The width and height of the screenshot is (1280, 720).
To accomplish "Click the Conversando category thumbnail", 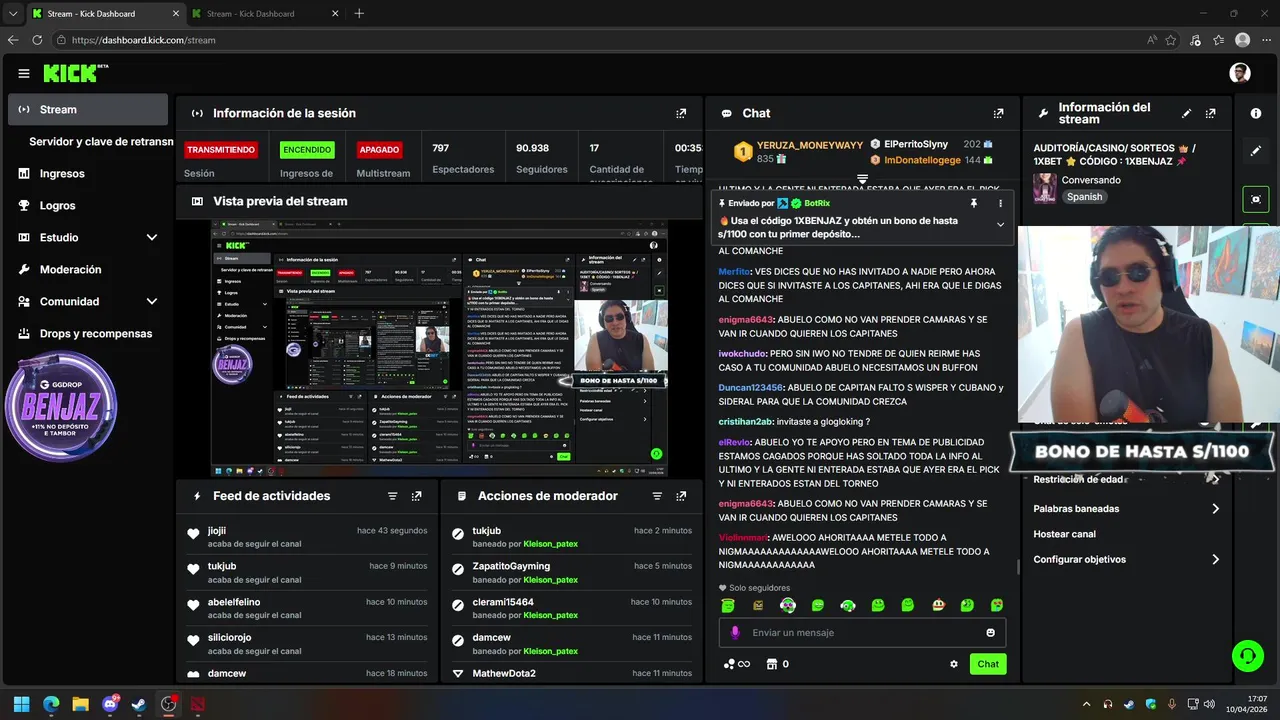I will 1045,188.
